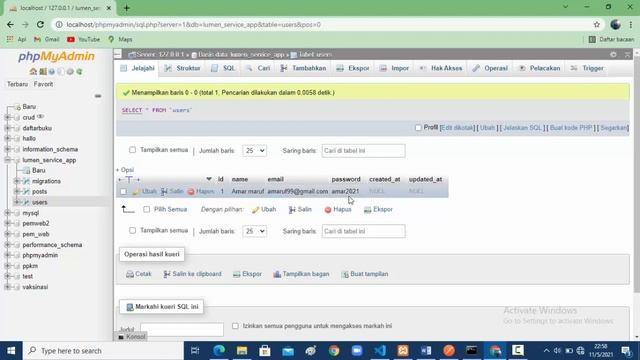Expand the crud database node
The height and width of the screenshot is (360, 640).
(x=7, y=117)
